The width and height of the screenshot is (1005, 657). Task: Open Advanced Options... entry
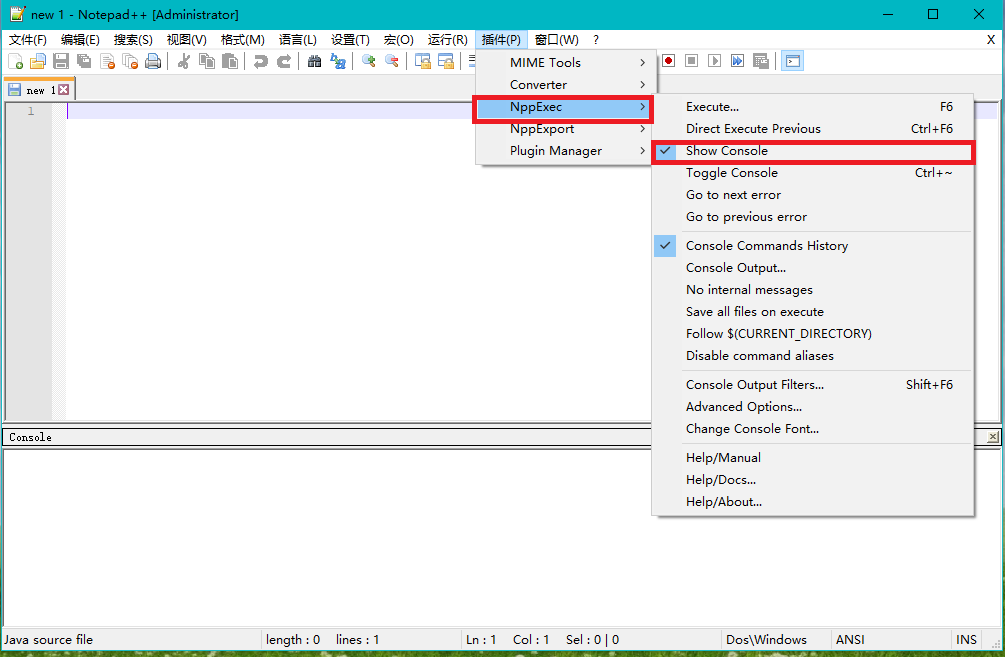click(813, 407)
